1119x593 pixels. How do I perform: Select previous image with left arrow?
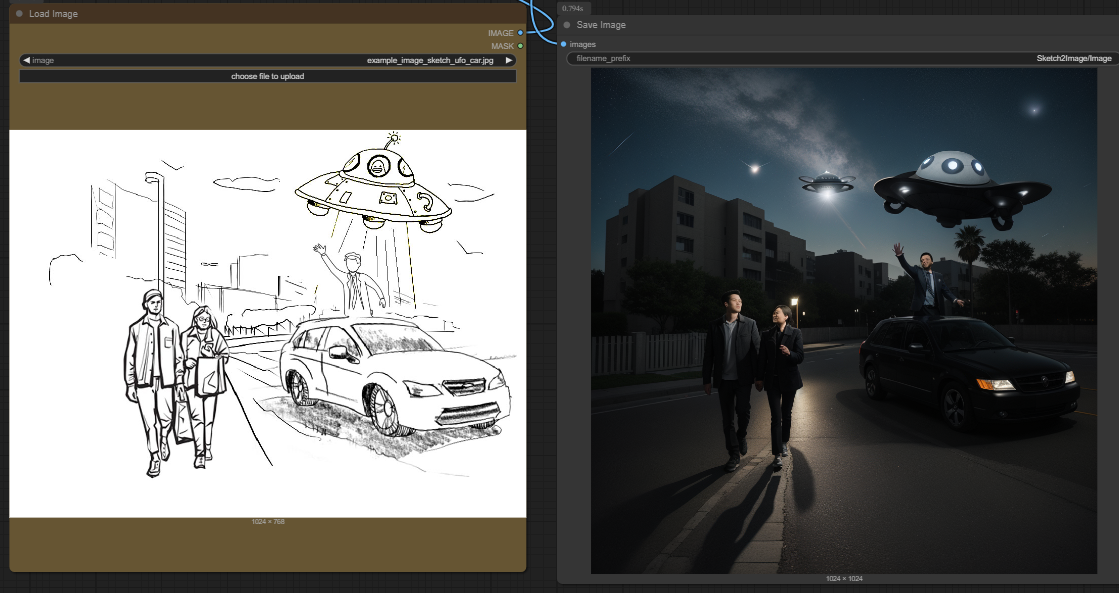click(26, 60)
